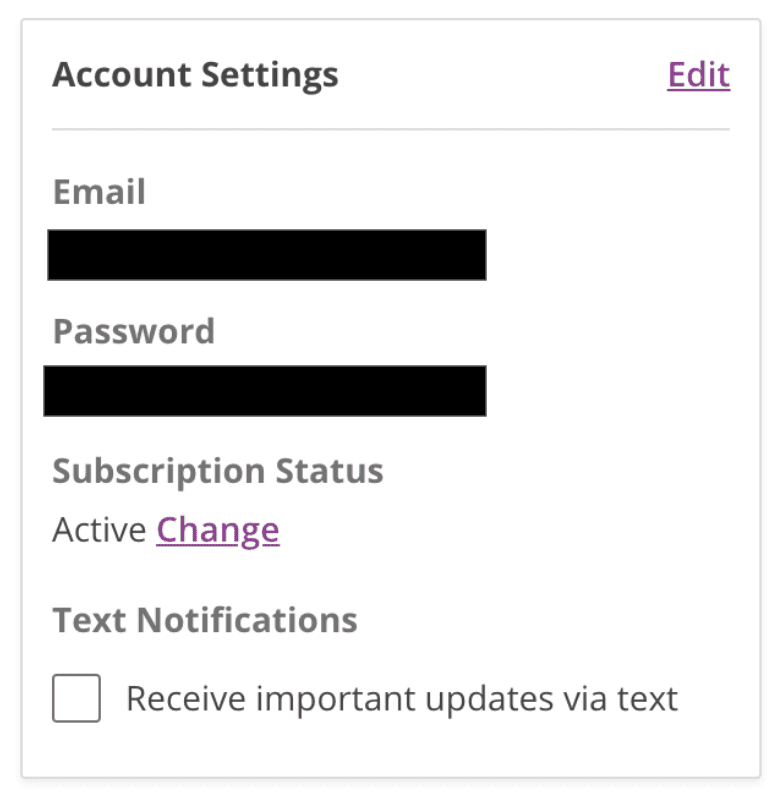This screenshot has height=798, width=782.
Task: Click the word 'important' in checkbox label
Action: (336, 699)
